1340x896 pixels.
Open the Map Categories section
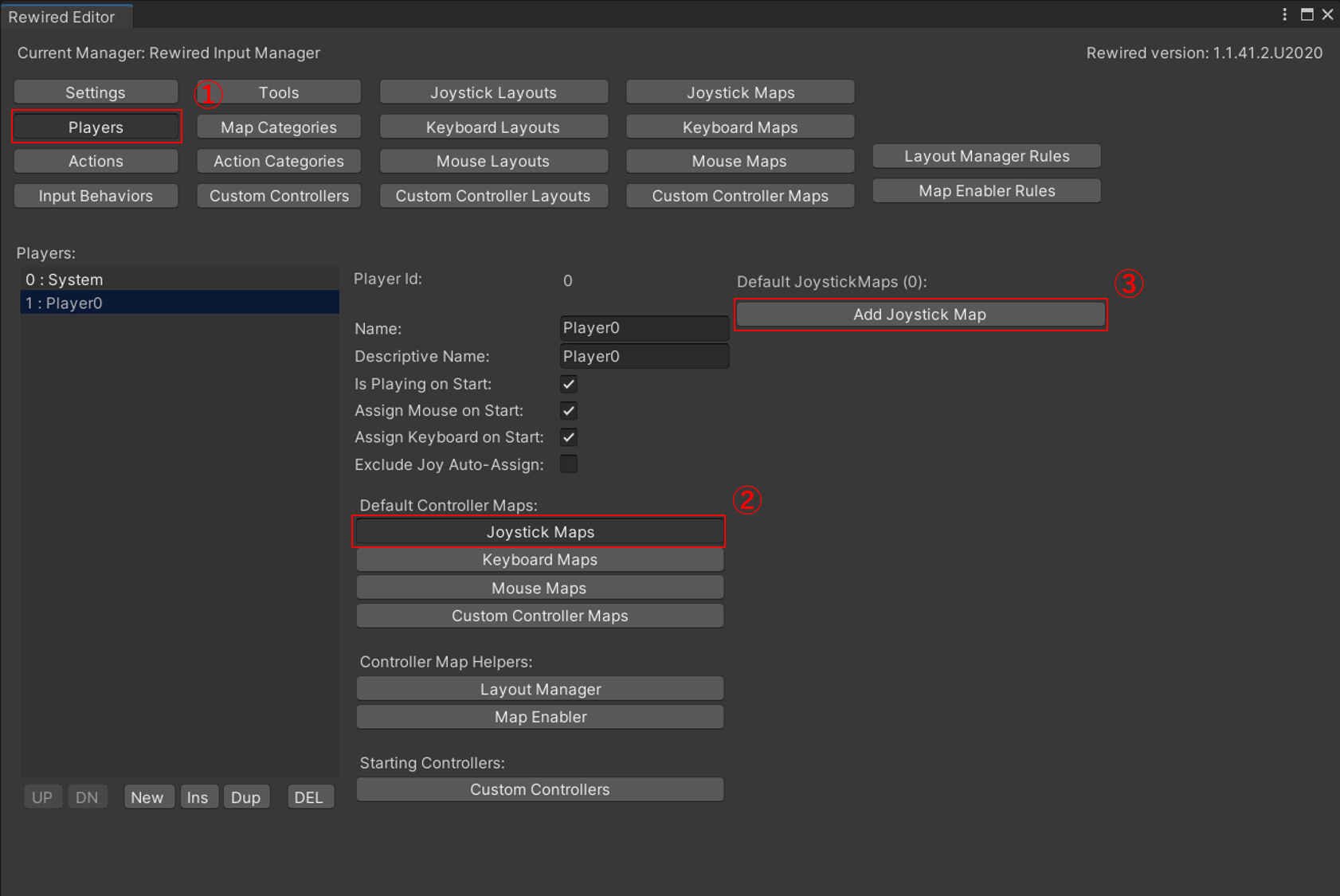click(278, 126)
